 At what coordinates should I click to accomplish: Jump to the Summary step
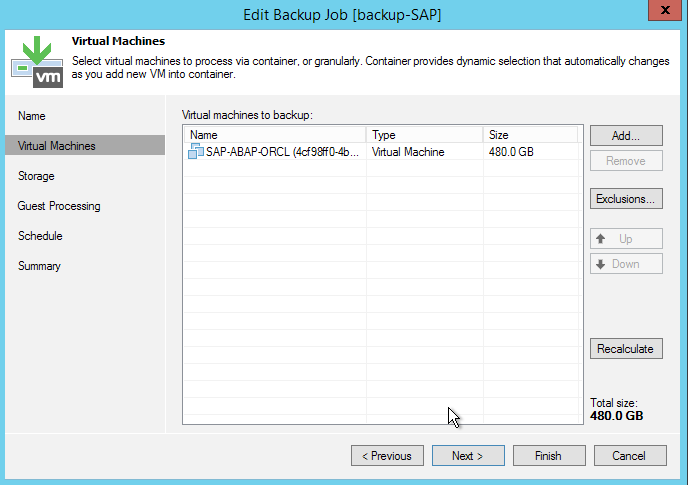coord(39,266)
